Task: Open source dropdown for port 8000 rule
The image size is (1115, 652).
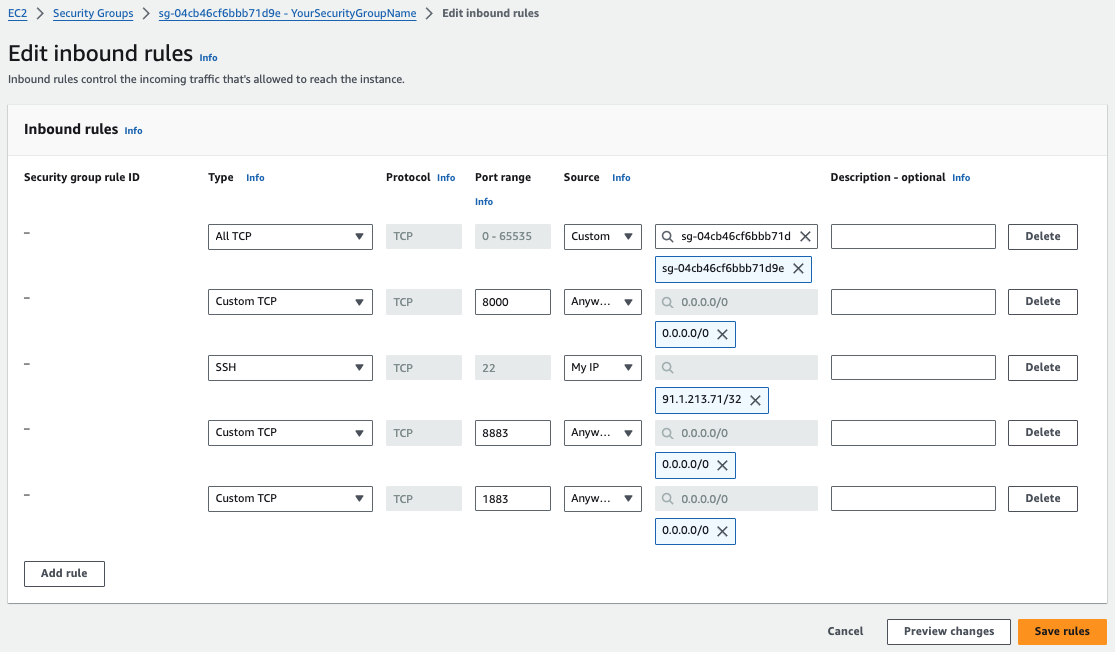Action: [602, 301]
